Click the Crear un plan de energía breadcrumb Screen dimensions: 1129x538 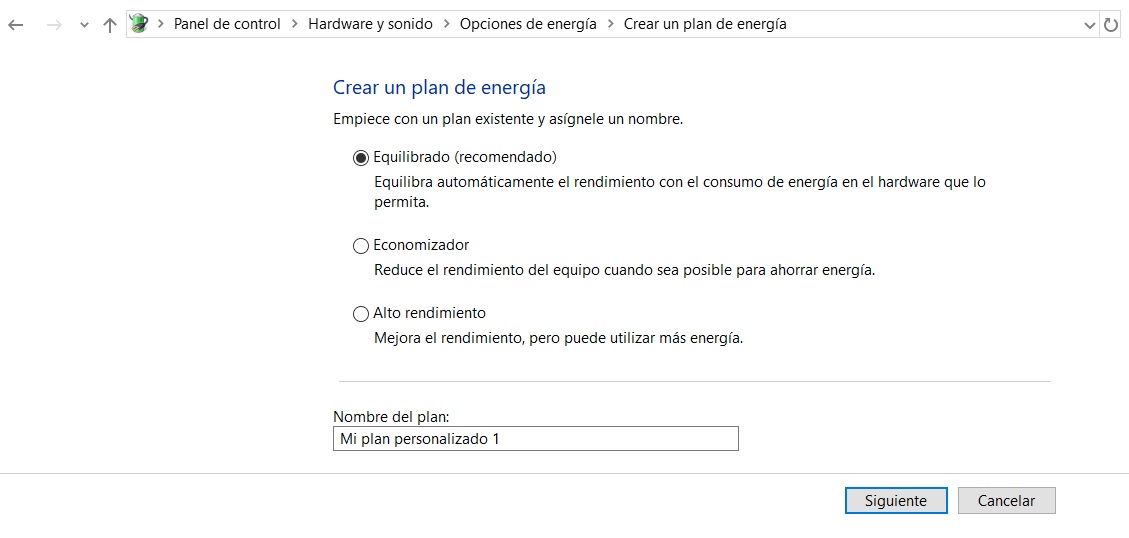point(705,24)
